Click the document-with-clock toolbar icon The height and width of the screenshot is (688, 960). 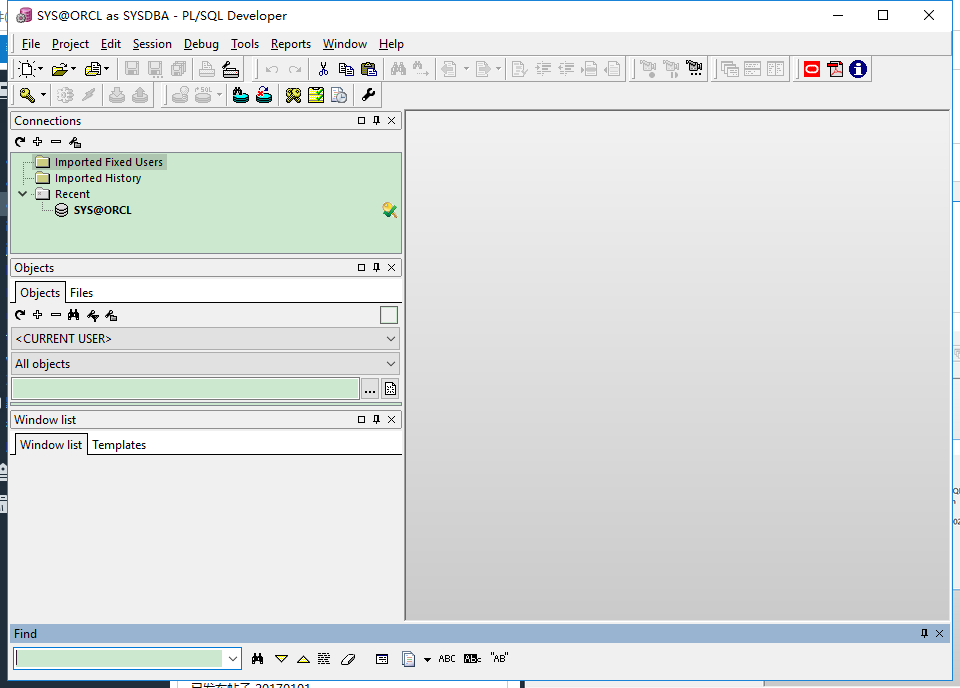click(x=339, y=95)
